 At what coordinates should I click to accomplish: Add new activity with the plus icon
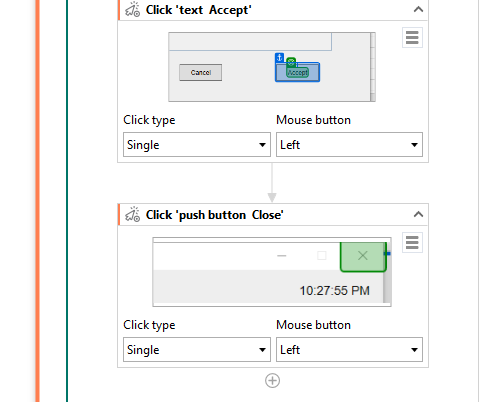272,381
